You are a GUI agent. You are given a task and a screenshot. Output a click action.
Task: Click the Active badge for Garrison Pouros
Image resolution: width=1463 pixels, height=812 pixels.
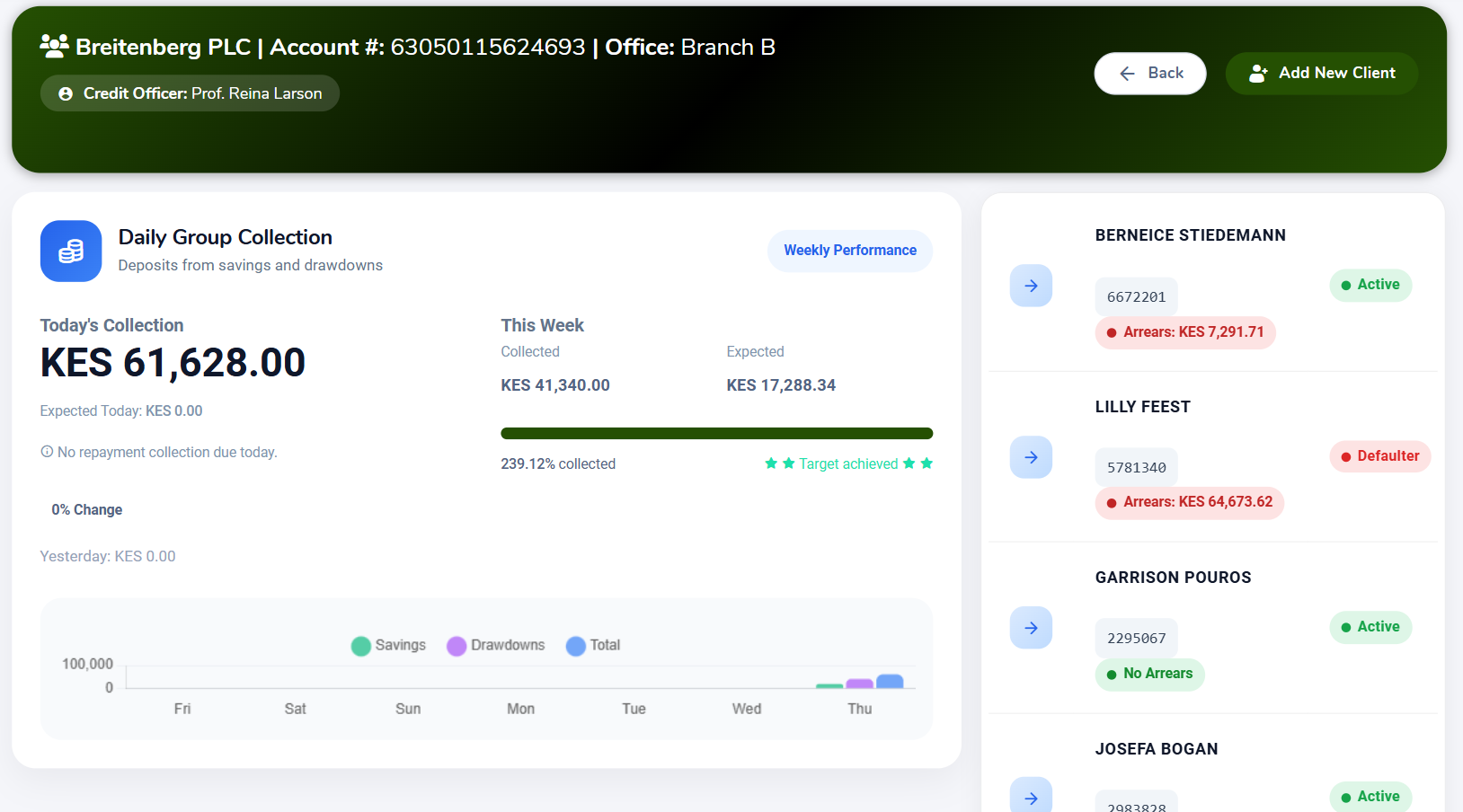1370,627
